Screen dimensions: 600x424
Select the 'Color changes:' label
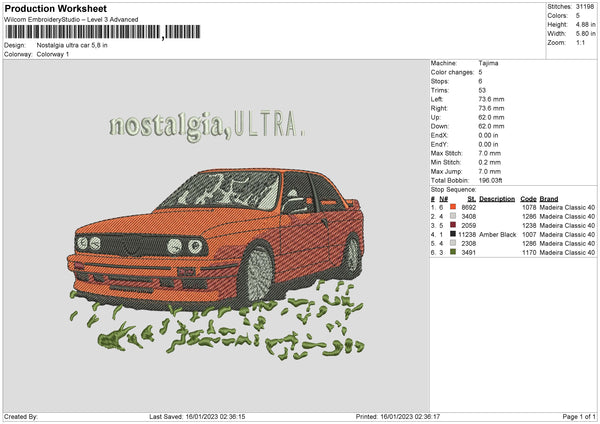452,72
